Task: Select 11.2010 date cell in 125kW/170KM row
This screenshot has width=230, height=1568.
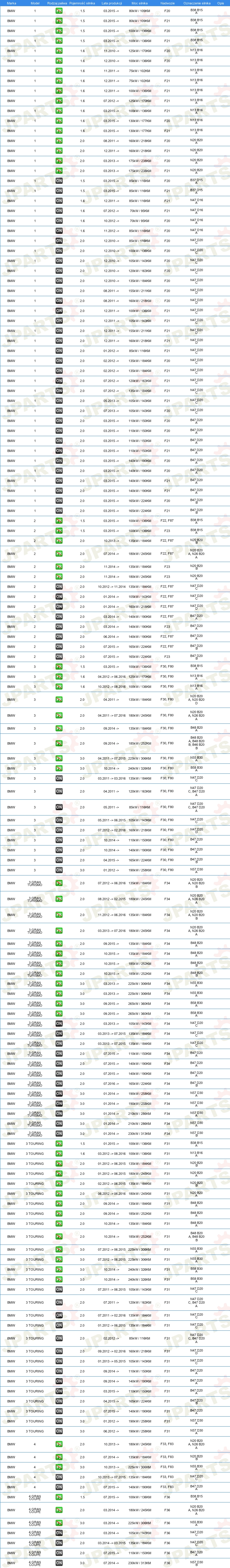Action: point(111,51)
